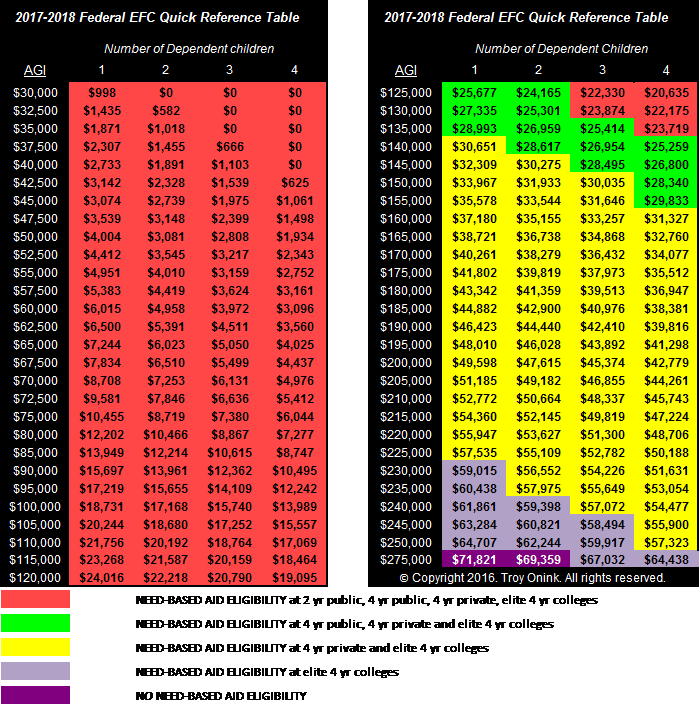This screenshot has height=705, width=700.
Task: Select the $24,016 cell
Action: (x=102, y=578)
